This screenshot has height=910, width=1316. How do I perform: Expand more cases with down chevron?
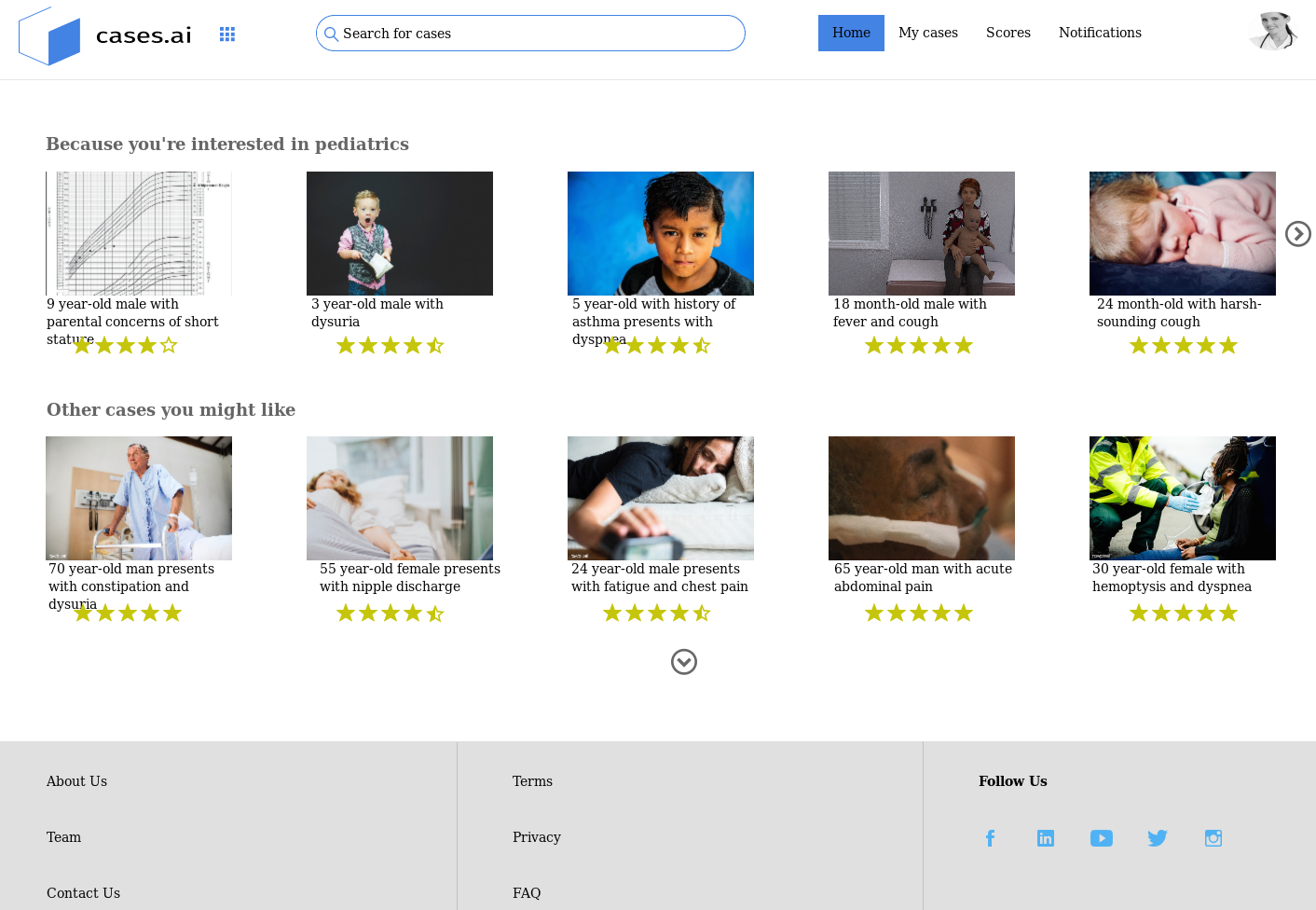[x=684, y=662]
